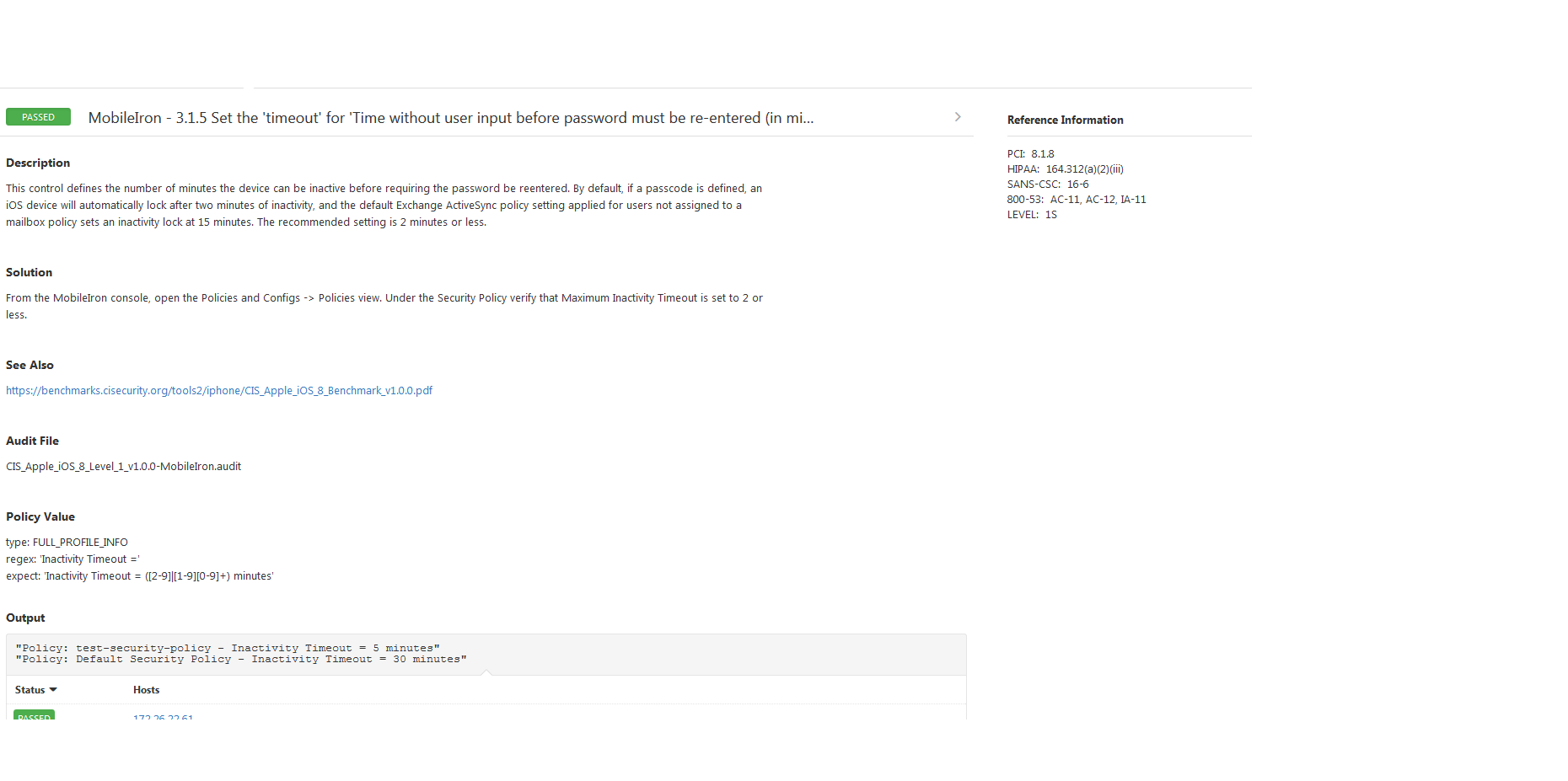Select the SANS-CSC 16-6 reference
The width and height of the screenshot is (1568, 781).
[1047, 185]
